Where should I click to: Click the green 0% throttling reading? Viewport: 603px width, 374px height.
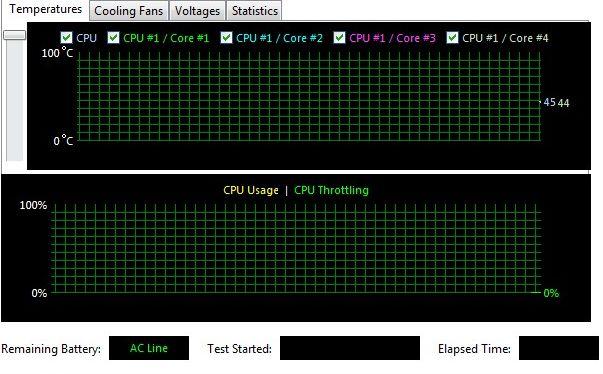[x=551, y=293]
